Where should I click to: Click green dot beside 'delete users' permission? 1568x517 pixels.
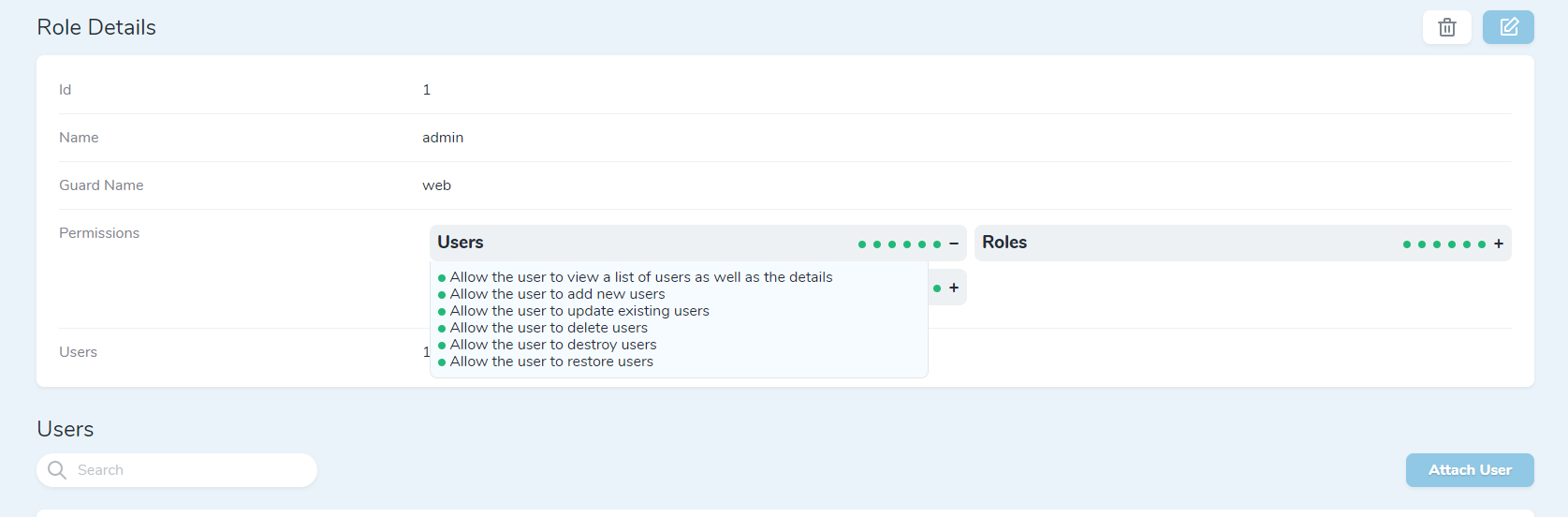[442, 329]
